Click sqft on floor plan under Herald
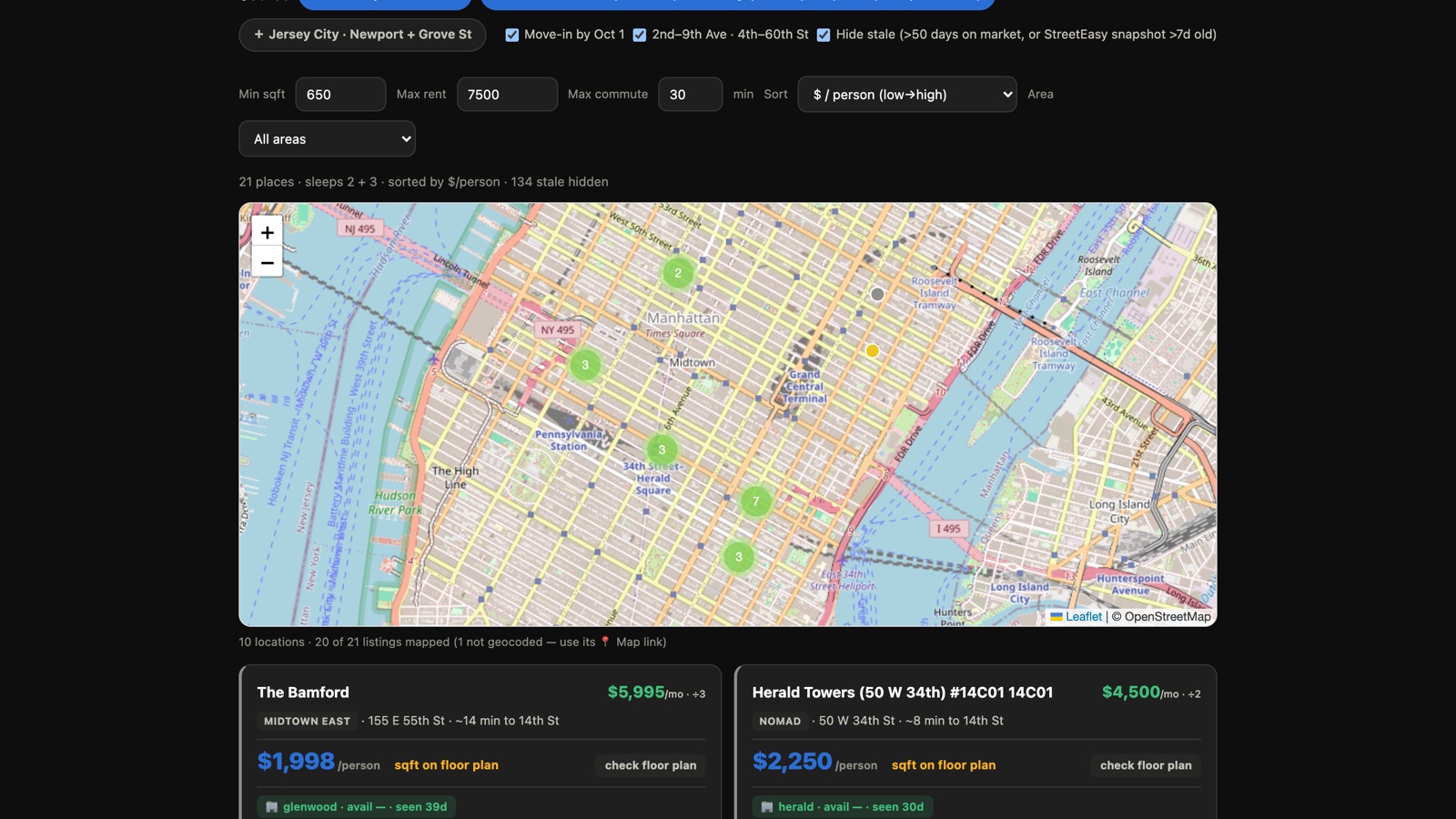The image size is (1456, 819). 944,765
